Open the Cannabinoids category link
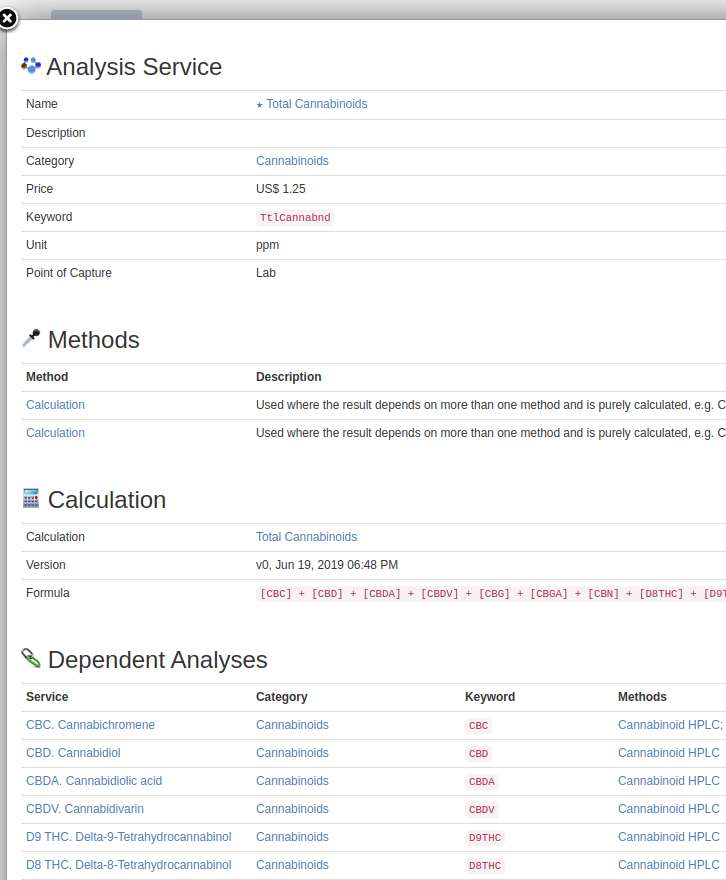Screen dimensions: 726x880 (292, 160)
